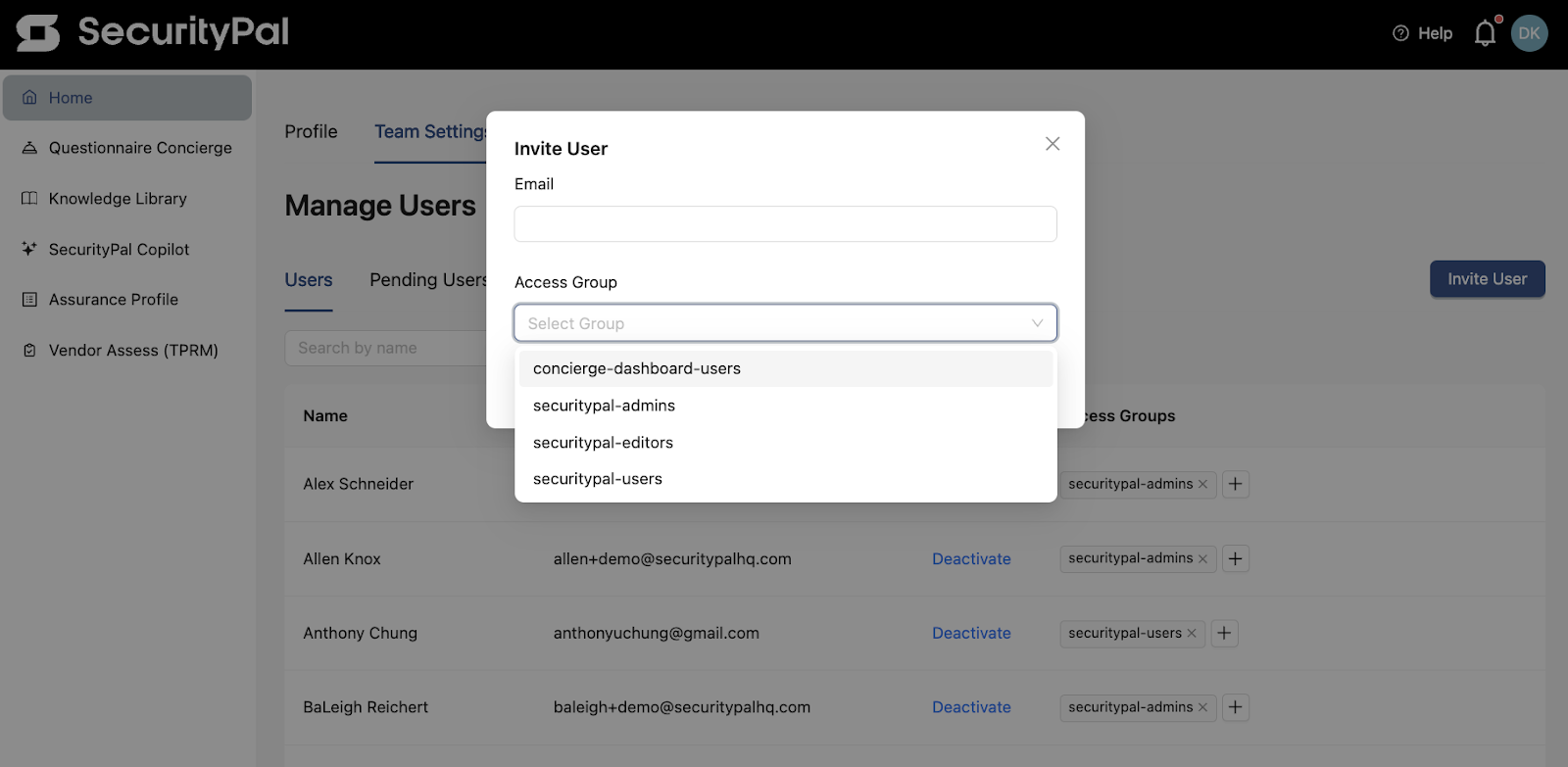Add access group for BaLeigh Reichert
The height and width of the screenshot is (767, 1568).
1236,707
